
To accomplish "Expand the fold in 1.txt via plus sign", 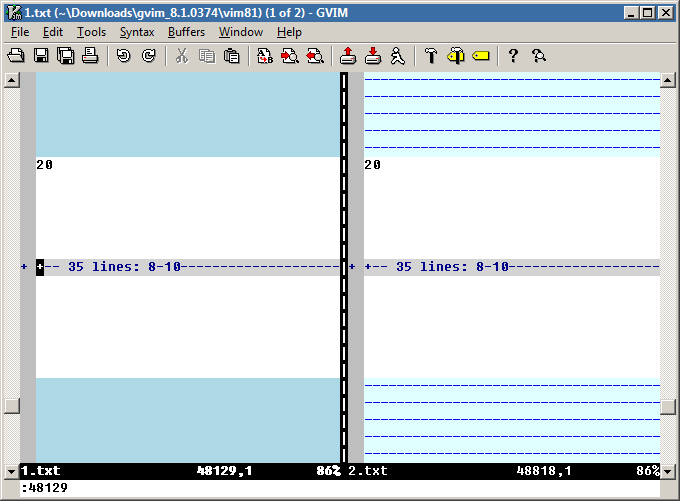I will point(24,267).
